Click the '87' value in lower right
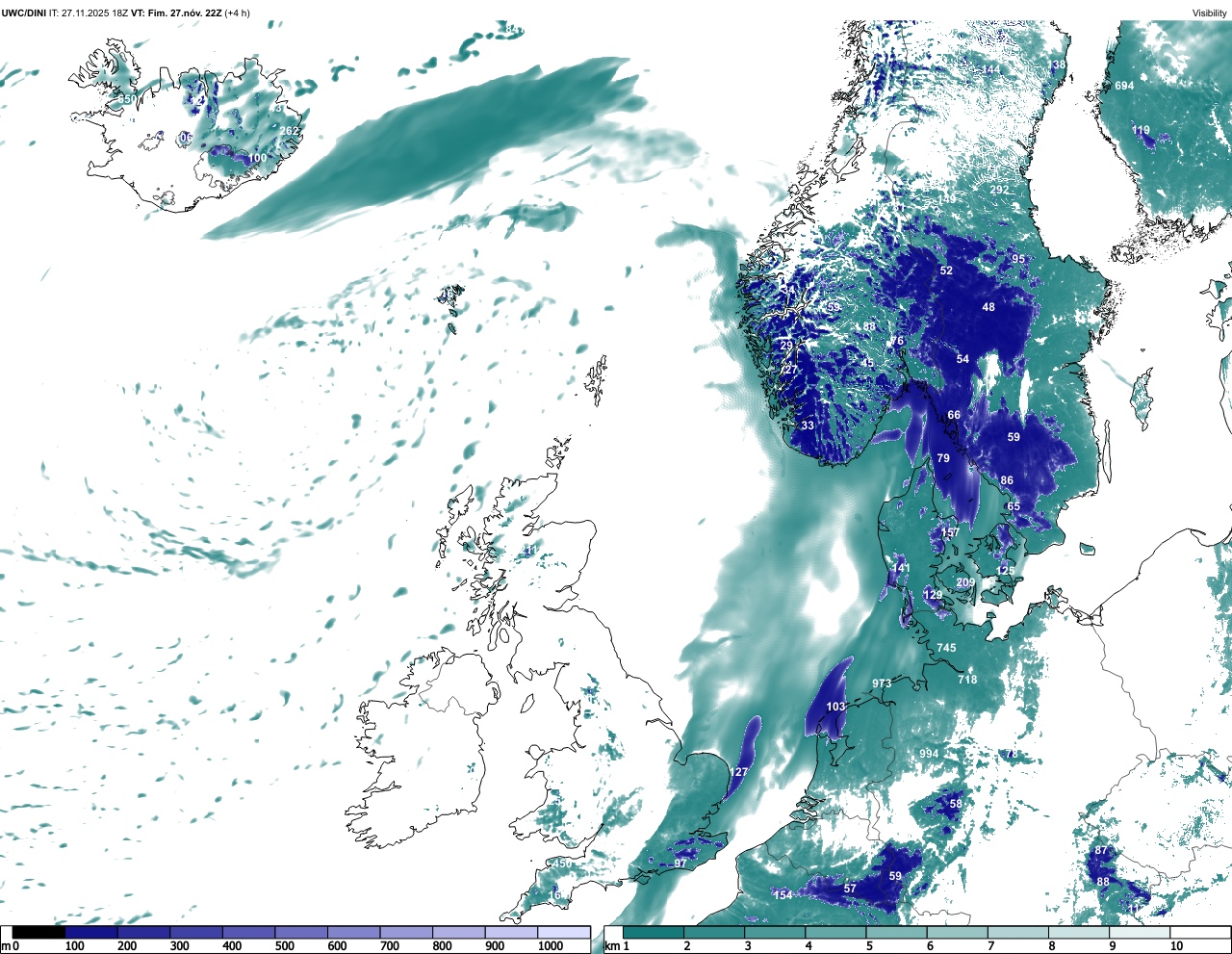The image size is (1232, 954). click(x=1102, y=851)
